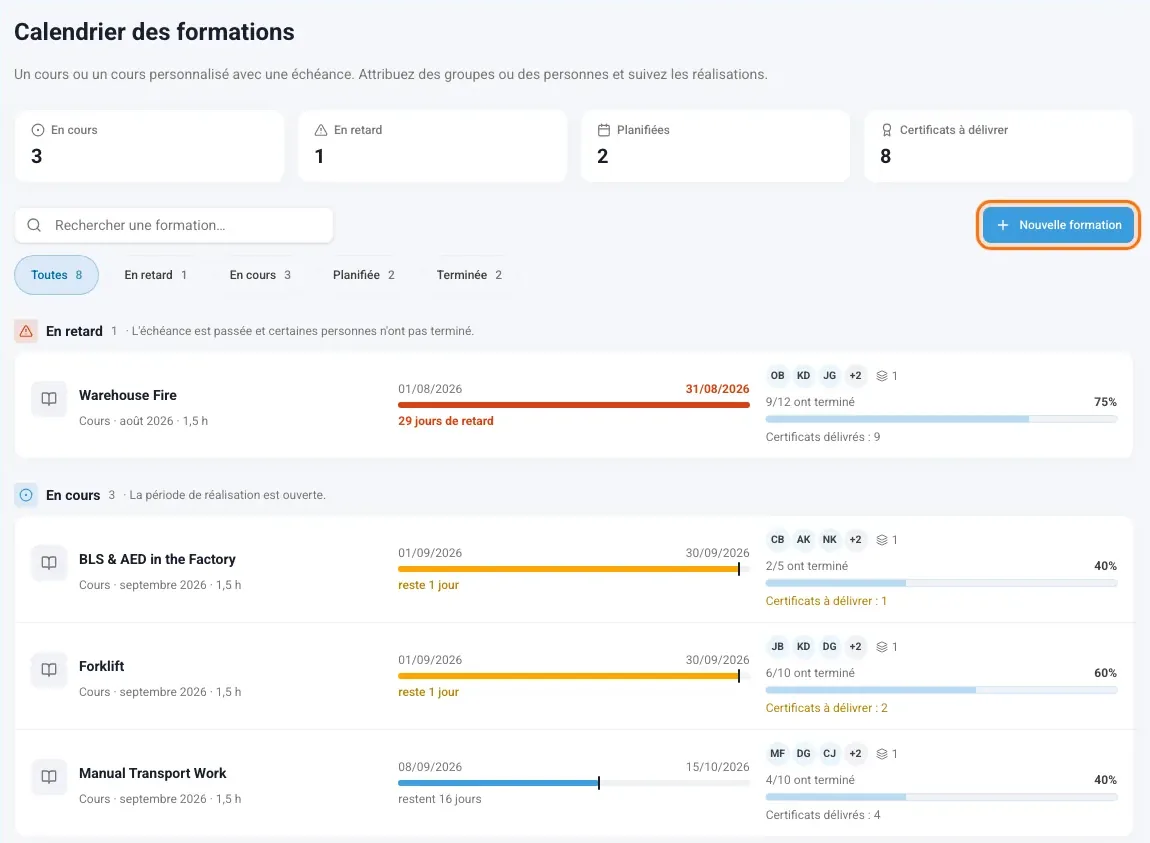This screenshot has width=1150, height=843.
Task: Click the NK avatar in BLS & AED row
Action: (829, 540)
